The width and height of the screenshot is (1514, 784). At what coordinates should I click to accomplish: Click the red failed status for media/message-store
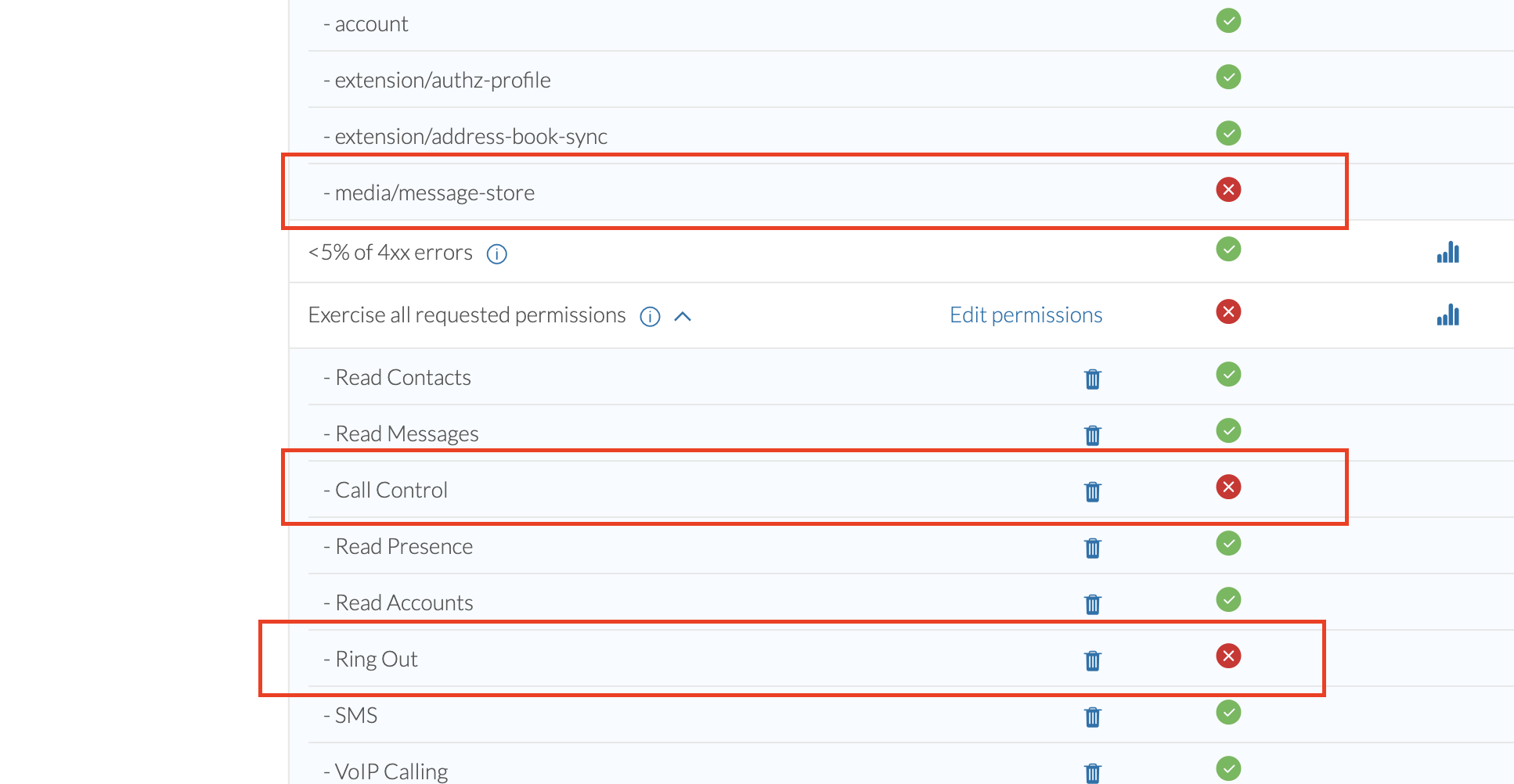1228,189
